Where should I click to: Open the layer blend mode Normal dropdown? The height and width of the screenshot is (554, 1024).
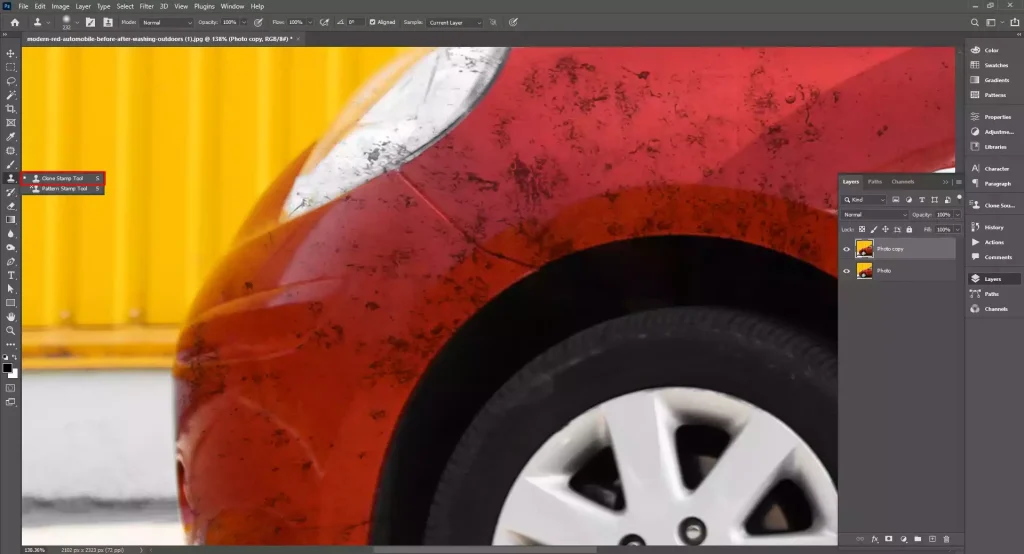click(875, 215)
